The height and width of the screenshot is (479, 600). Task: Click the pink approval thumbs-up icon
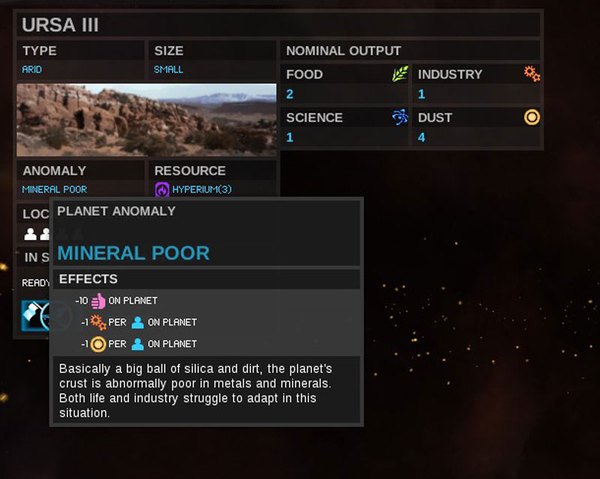[98, 300]
